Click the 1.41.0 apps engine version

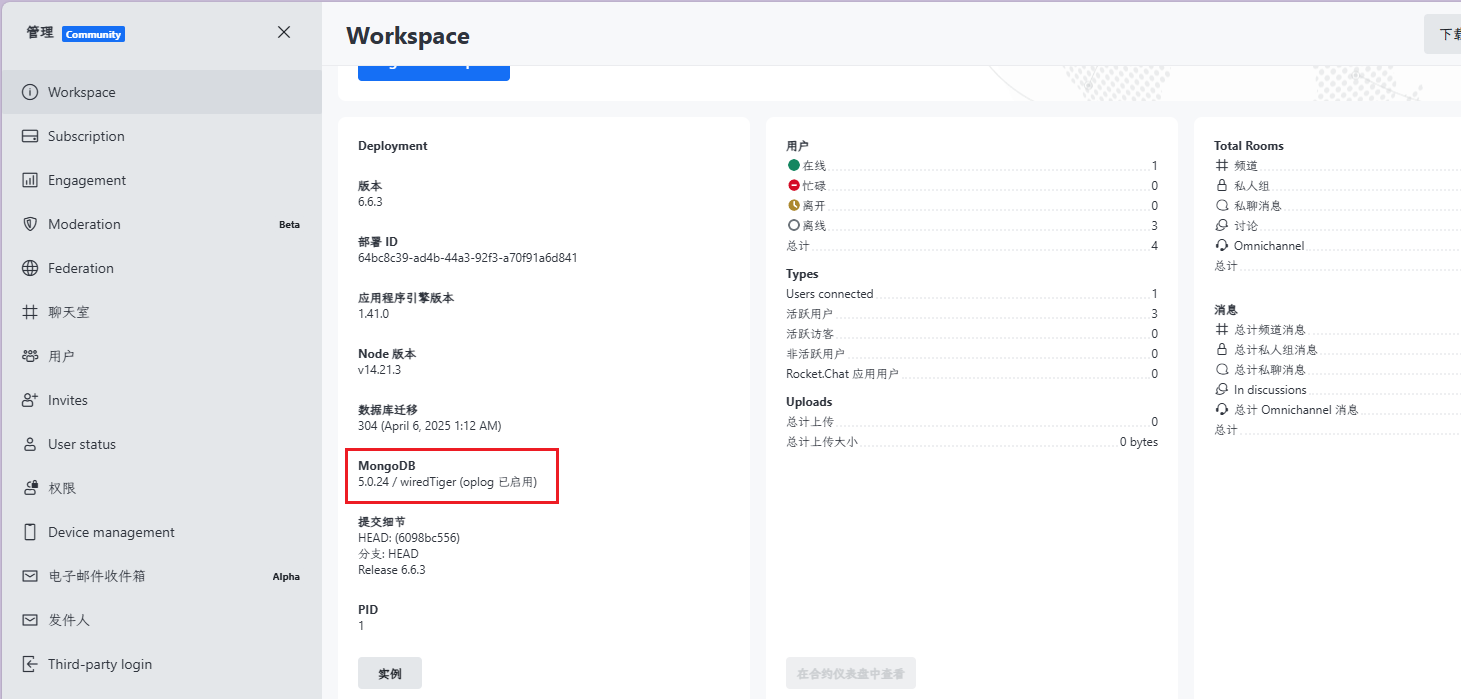[373, 313]
